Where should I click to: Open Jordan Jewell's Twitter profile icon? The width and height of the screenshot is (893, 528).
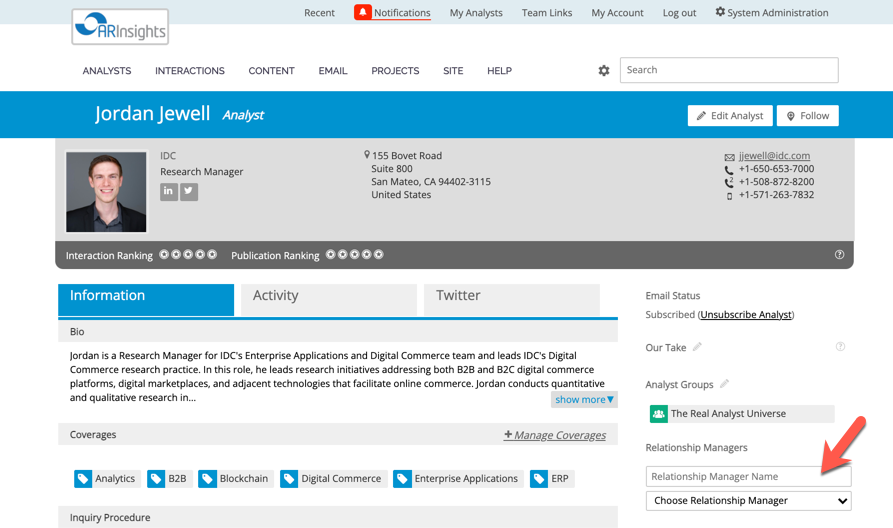[189, 191]
